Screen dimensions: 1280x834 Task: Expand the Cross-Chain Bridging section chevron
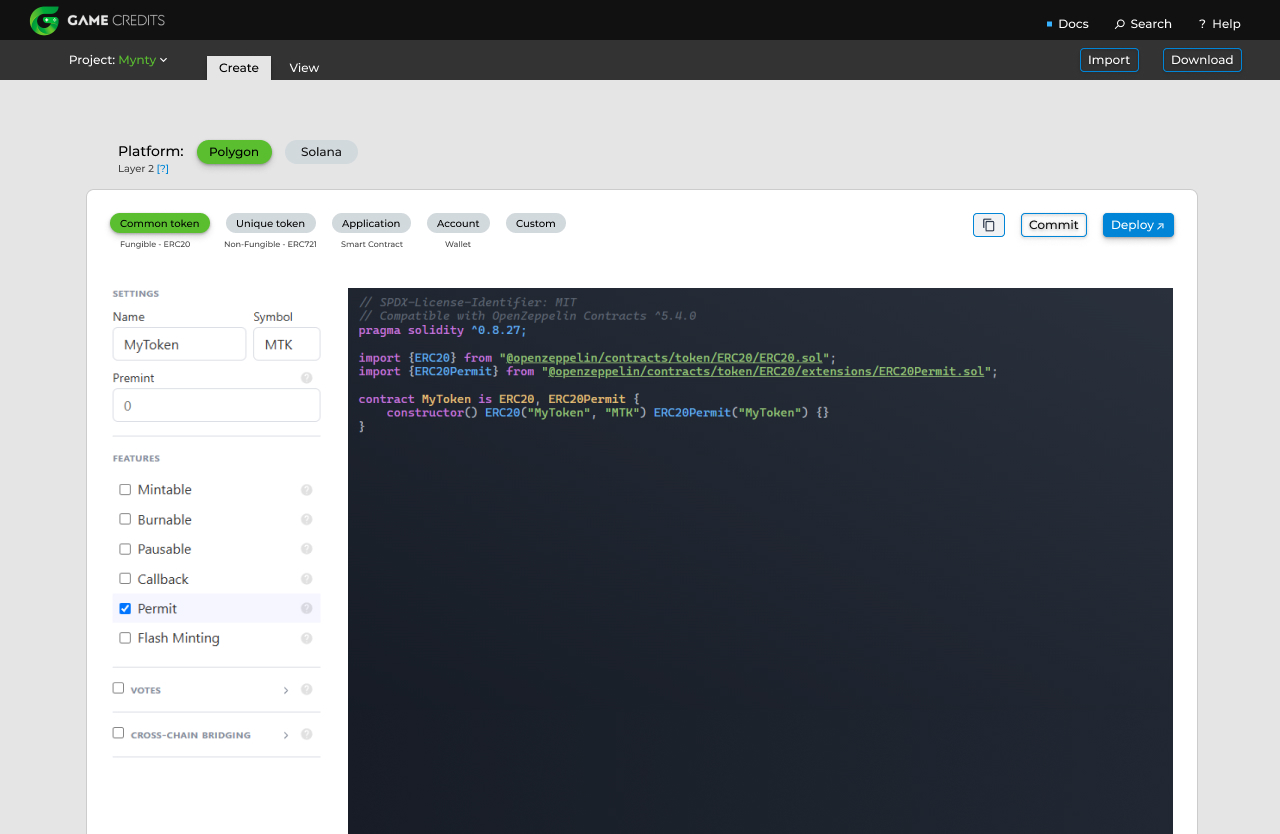tap(285, 735)
